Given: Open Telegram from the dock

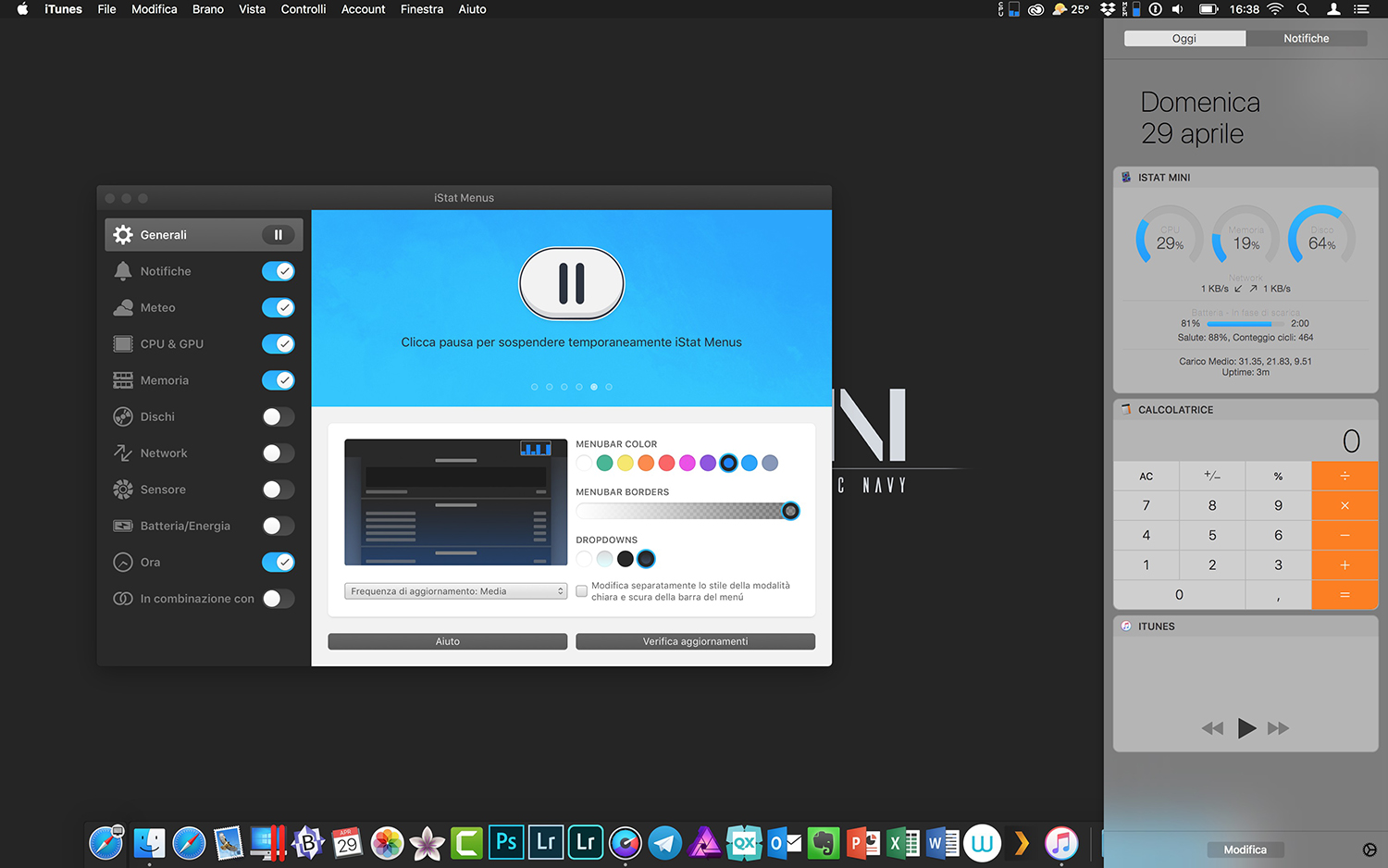Looking at the screenshot, I should click(x=664, y=843).
